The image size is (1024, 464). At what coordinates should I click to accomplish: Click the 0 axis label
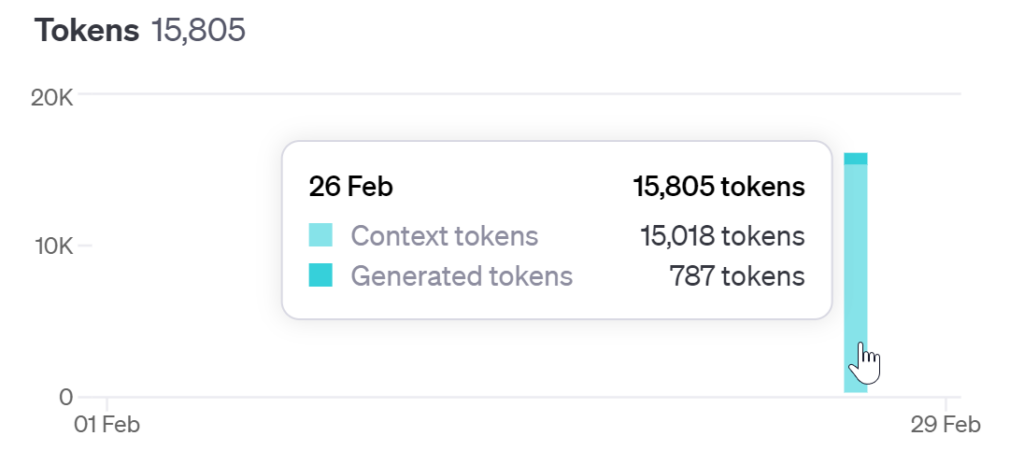click(65, 397)
